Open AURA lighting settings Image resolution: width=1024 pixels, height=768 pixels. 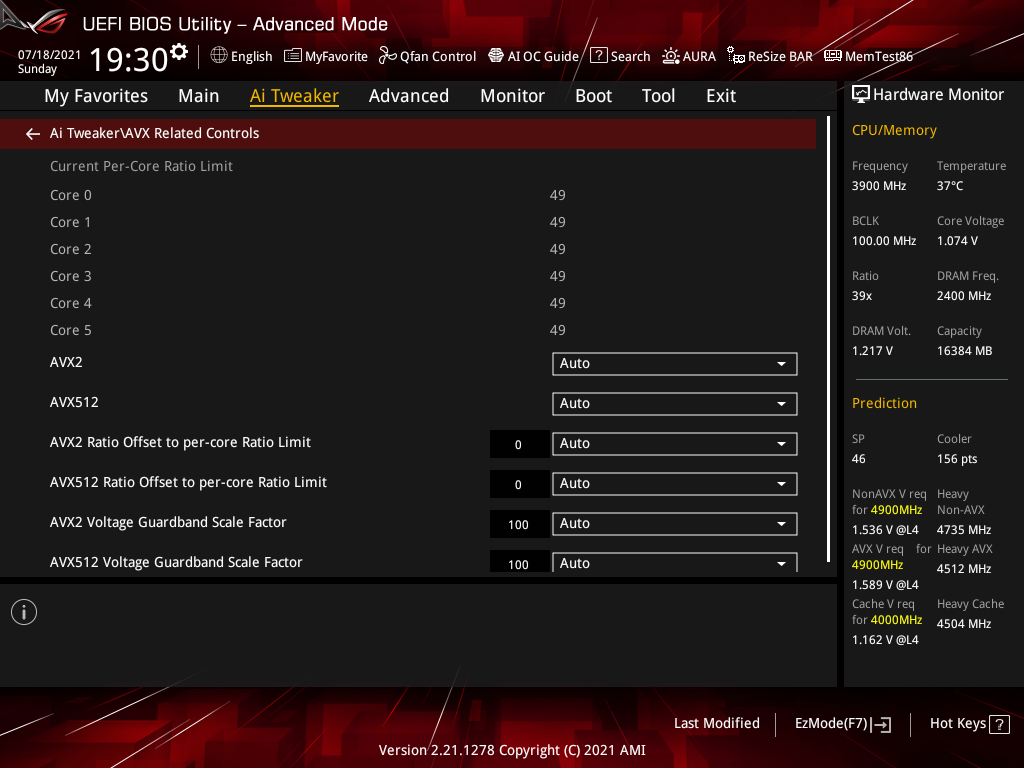(x=689, y=56)
